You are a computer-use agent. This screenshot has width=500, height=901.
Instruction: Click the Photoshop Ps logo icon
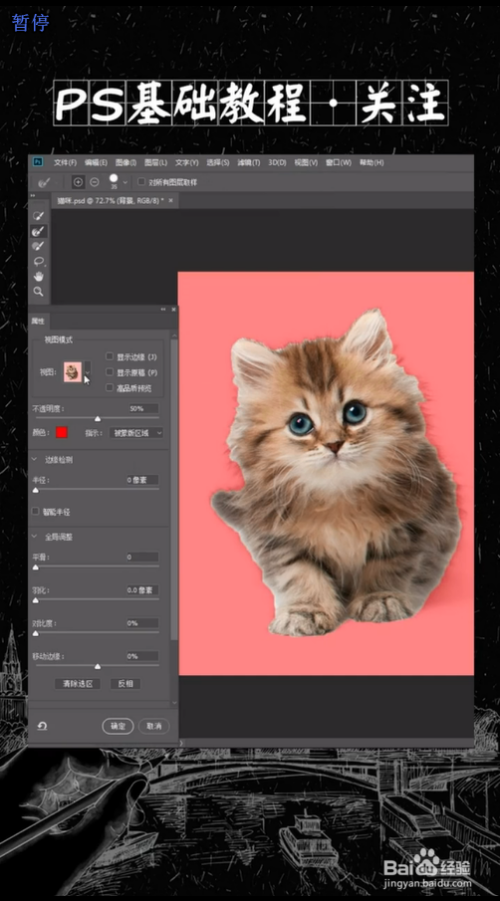tap(38, 163)
